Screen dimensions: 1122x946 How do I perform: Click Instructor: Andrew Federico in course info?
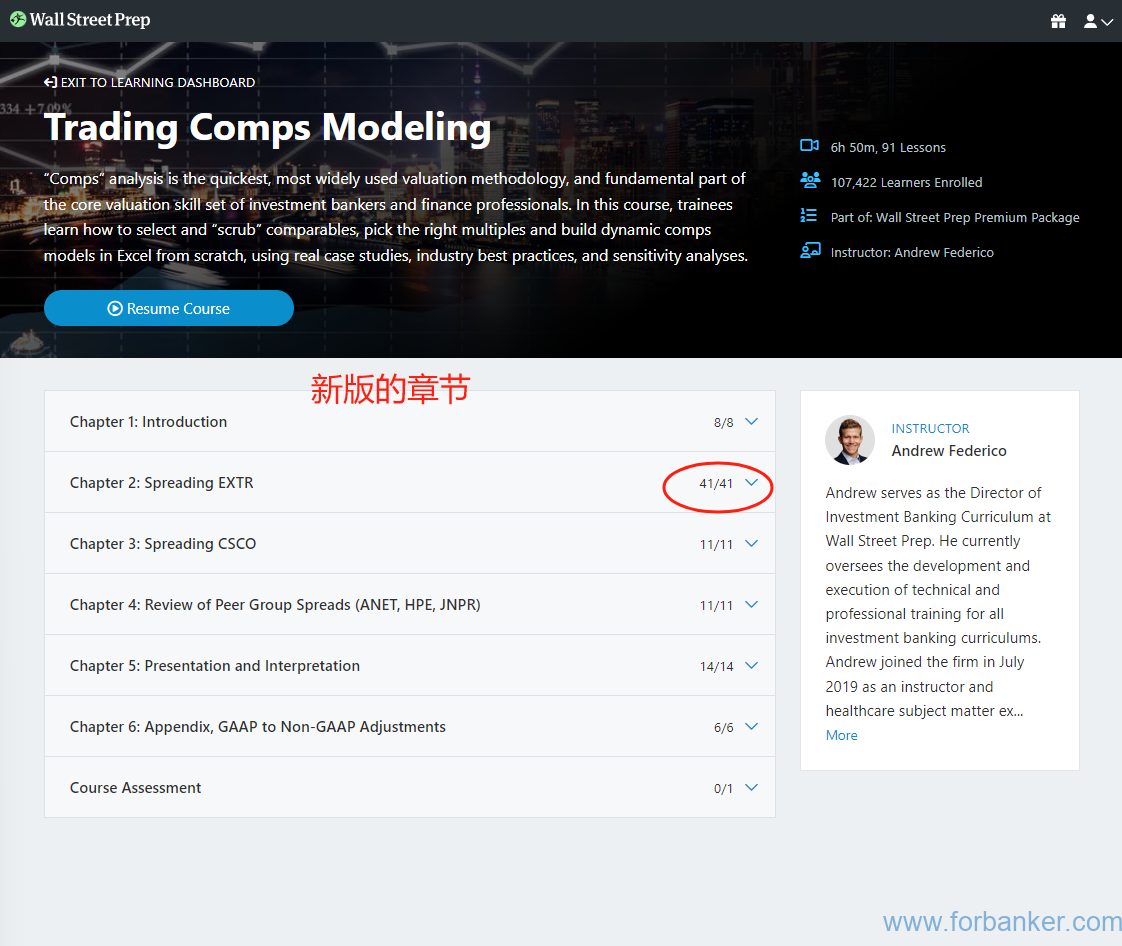point(912,253)
